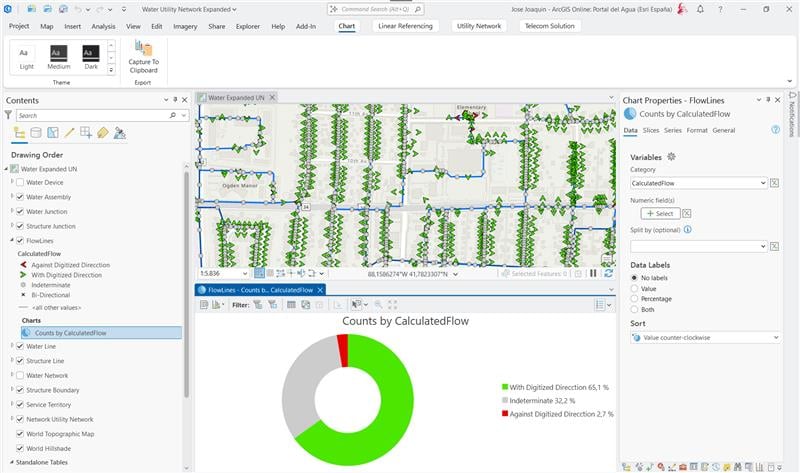Open the Telecom Solution ribbon tab
This screenshot has height=473, width=800.
click(x=549, y=26)
